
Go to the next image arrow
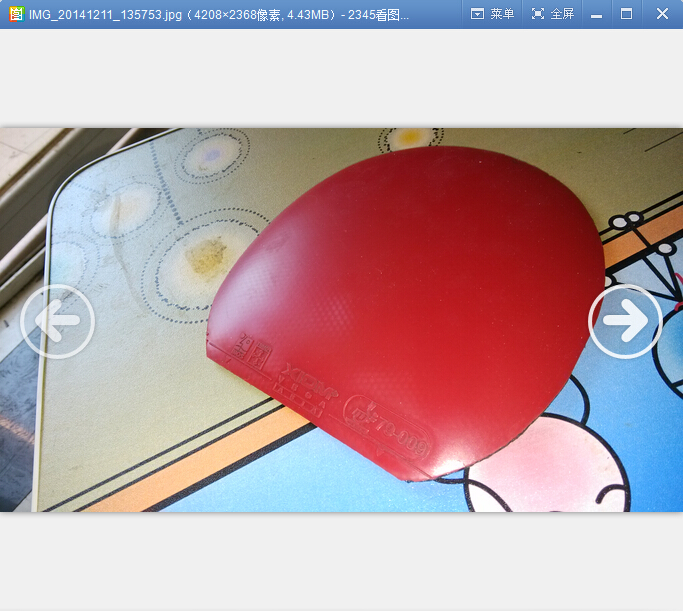click(x=625, y=321)
